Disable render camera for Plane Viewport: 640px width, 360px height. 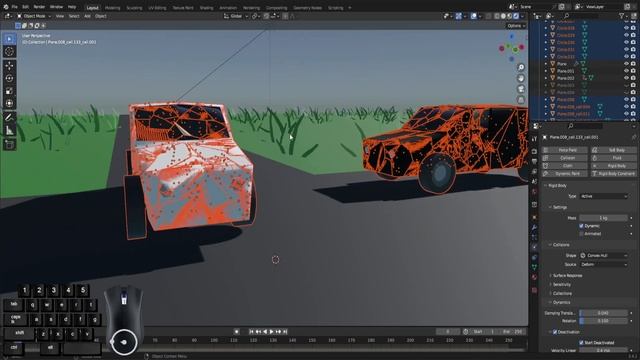(633, 64)
